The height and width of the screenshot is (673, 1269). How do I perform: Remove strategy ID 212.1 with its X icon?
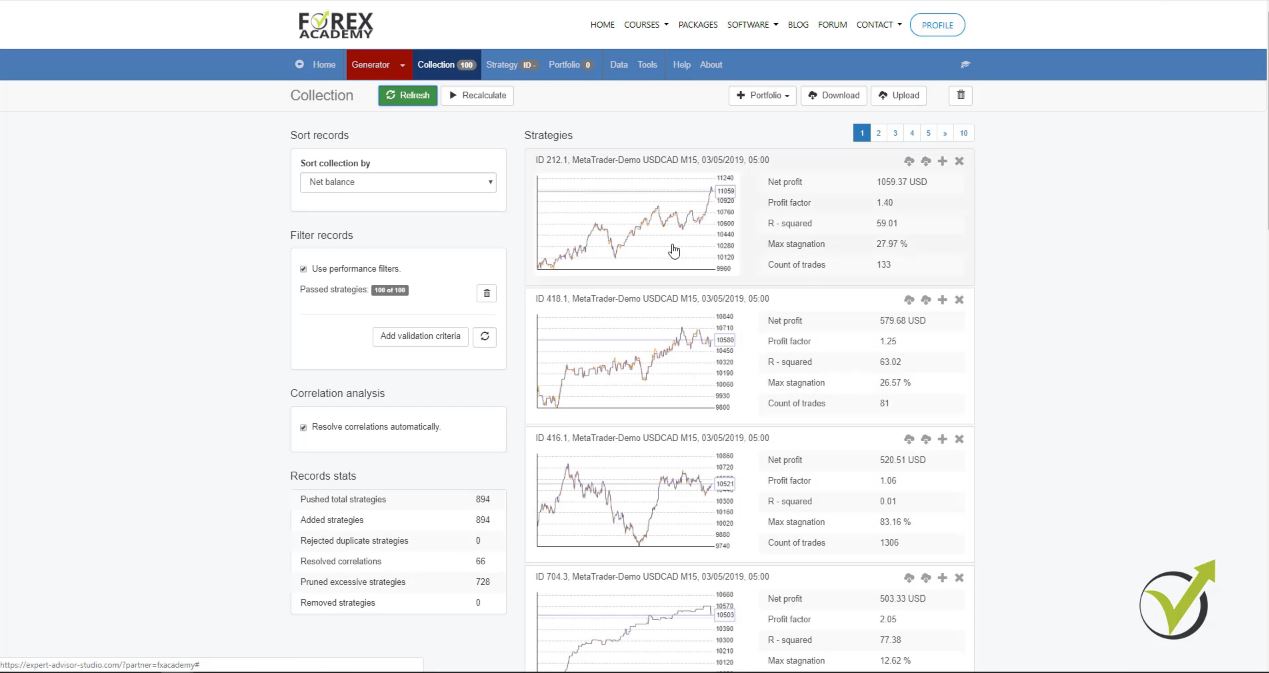[959, 161]
